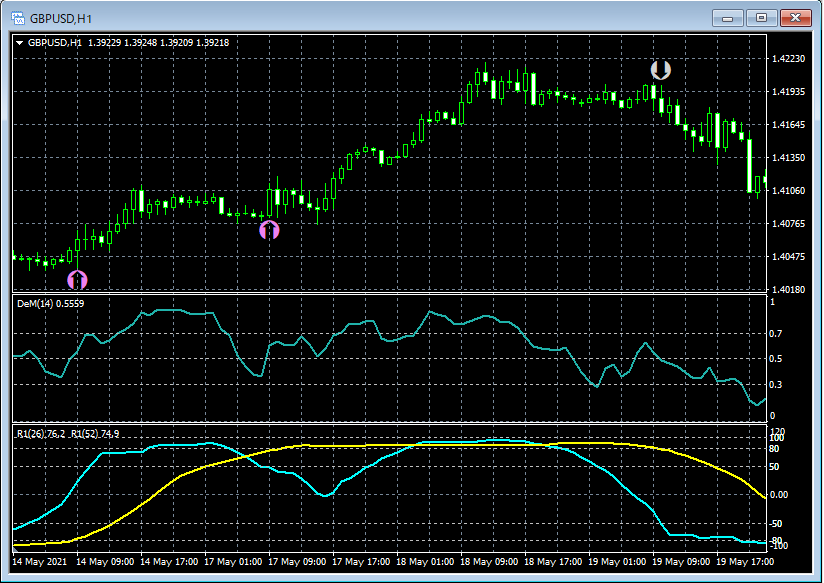This screenshot has width=824, height=583.
Task: Click the 18 May 09:00 time label
Action: (x=487, y=562)
